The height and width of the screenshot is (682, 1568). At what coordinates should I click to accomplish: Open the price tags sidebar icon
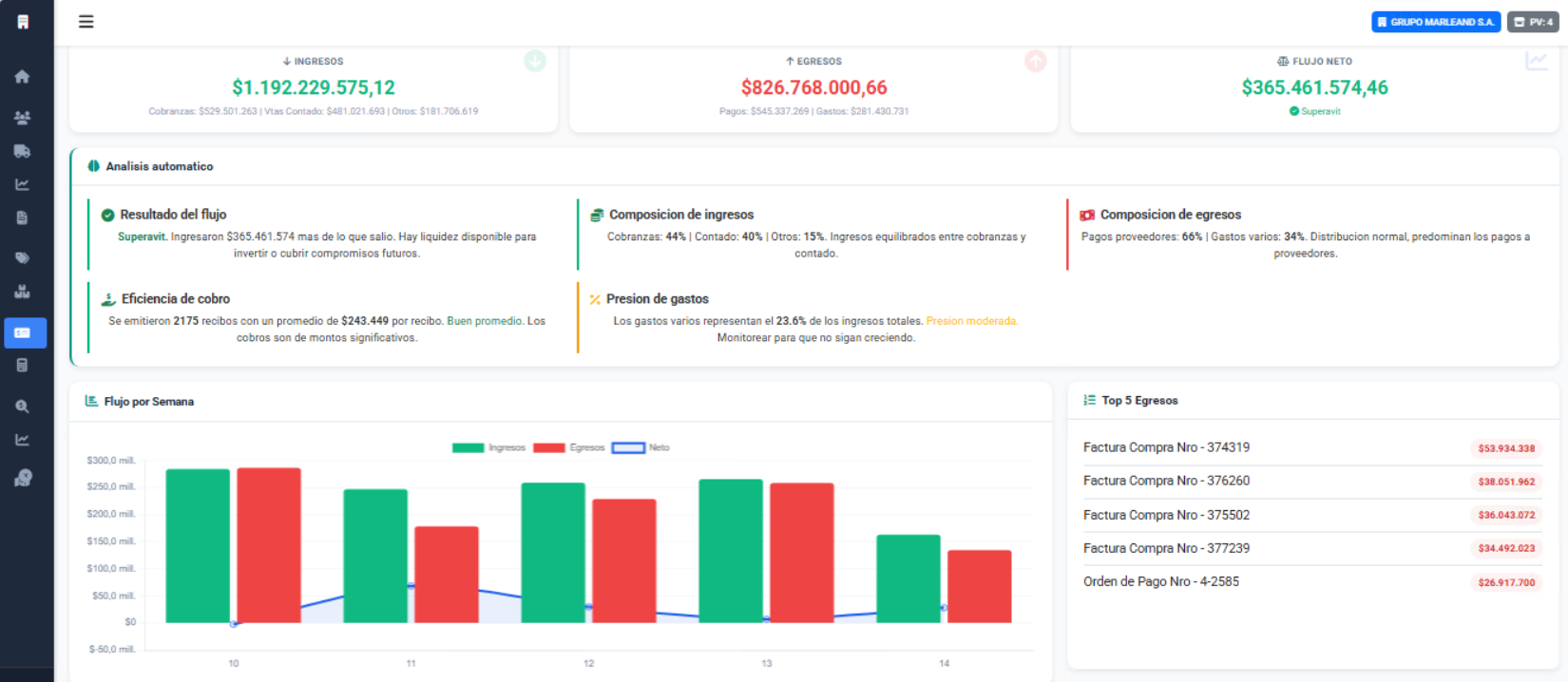(22, 257)
